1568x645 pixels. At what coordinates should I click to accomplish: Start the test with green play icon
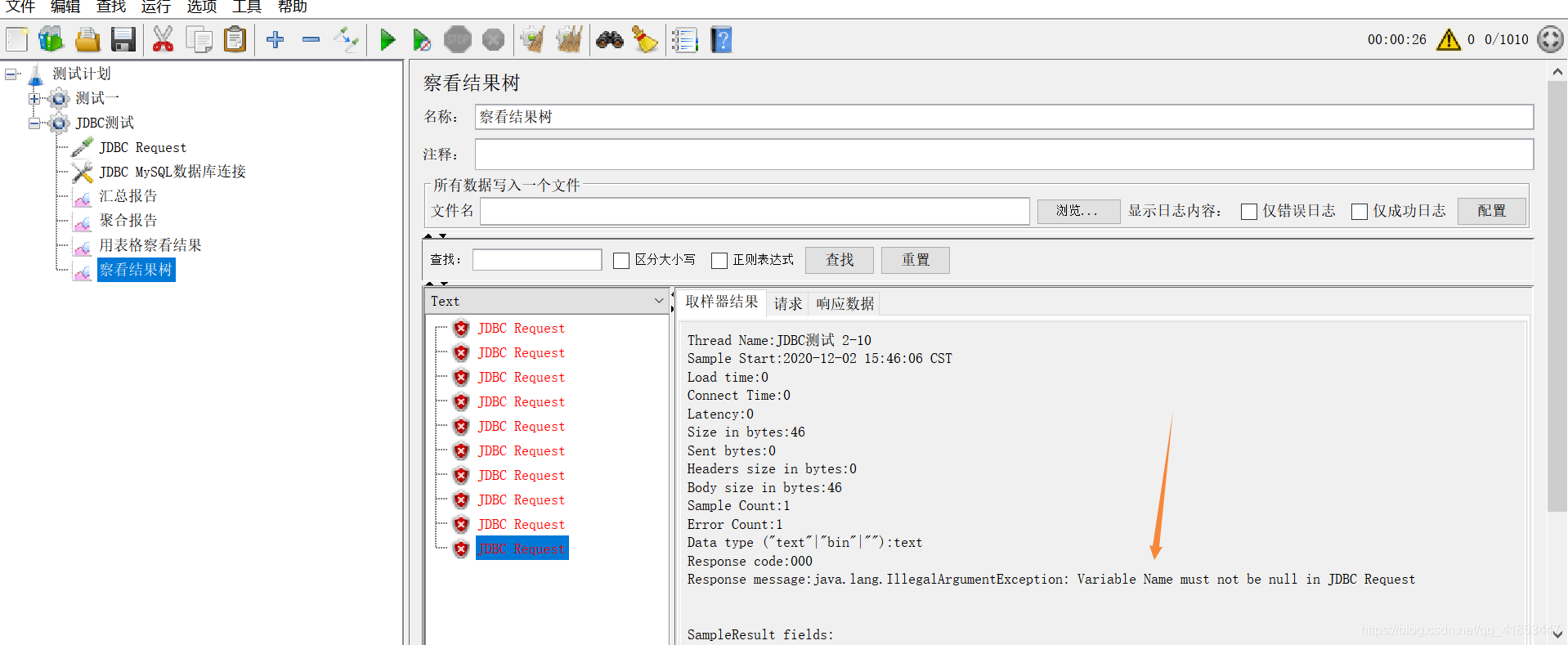point(388,39)
